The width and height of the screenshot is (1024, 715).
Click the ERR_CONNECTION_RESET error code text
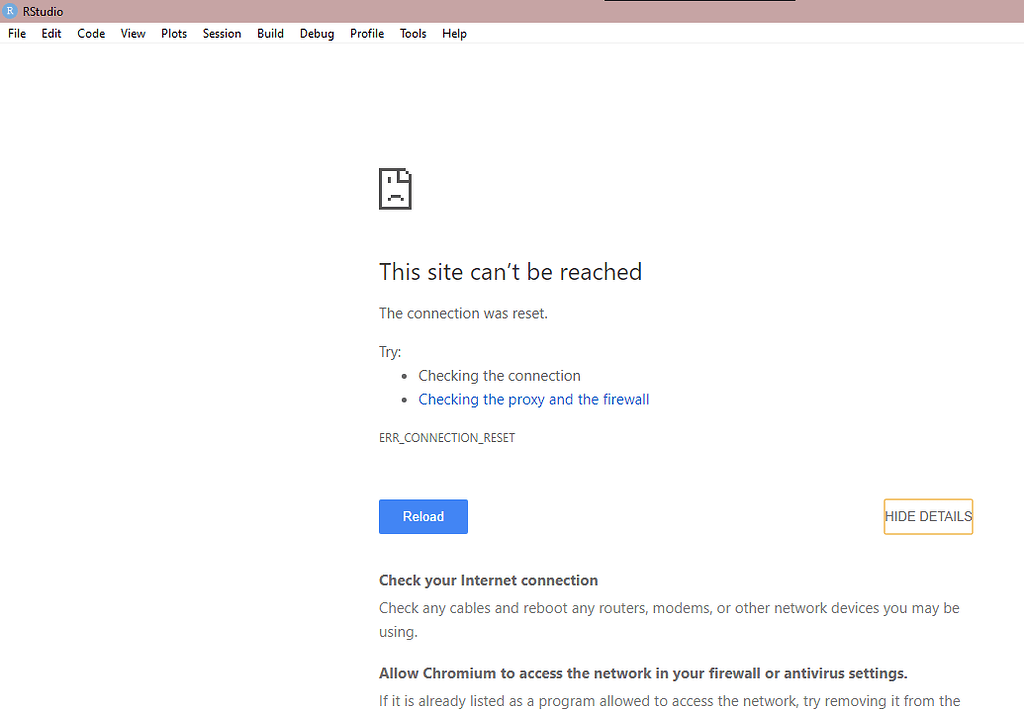pos(447,438)
